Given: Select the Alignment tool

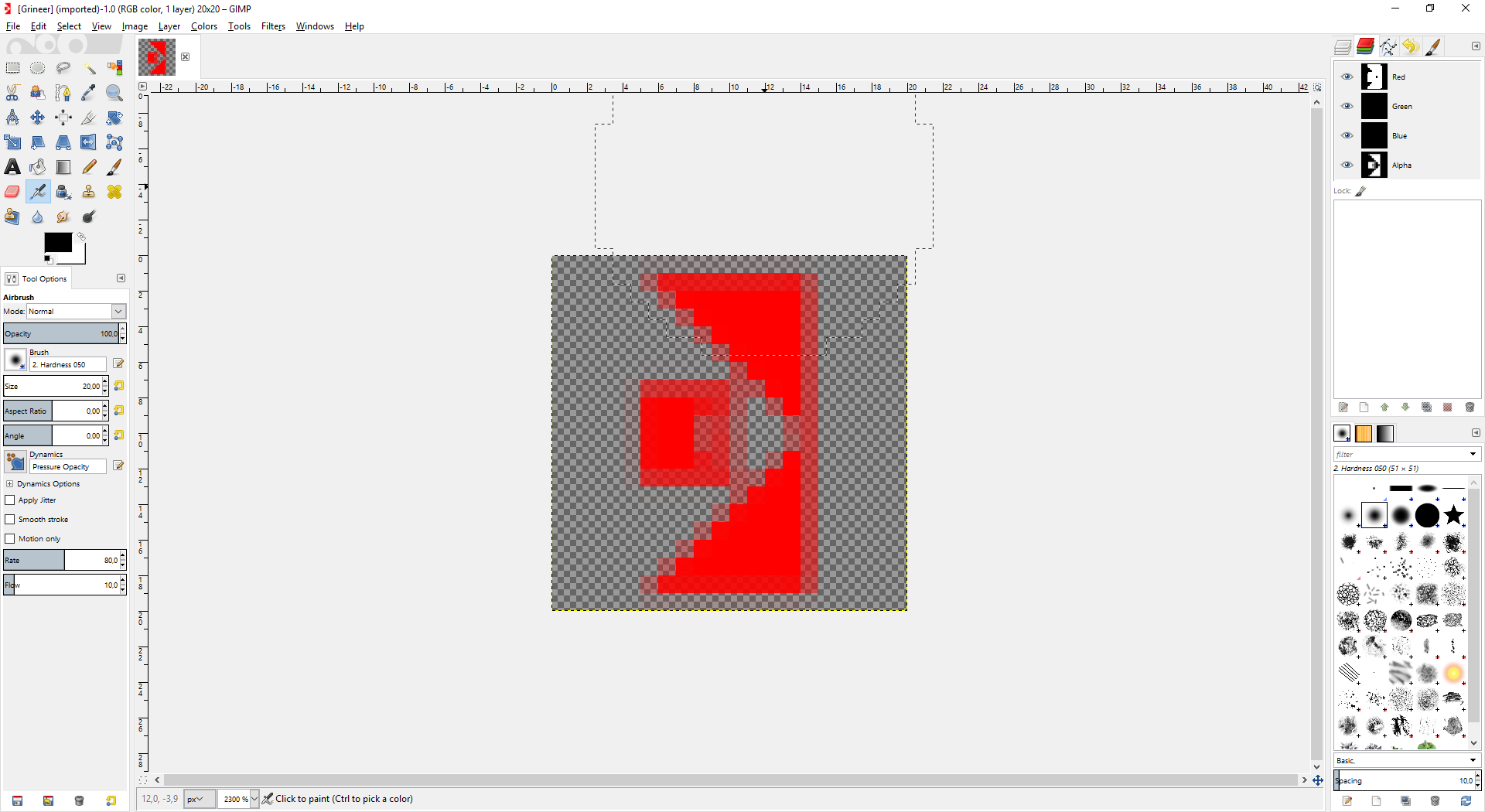Looking at the screenshot, I should coord(63,118).
